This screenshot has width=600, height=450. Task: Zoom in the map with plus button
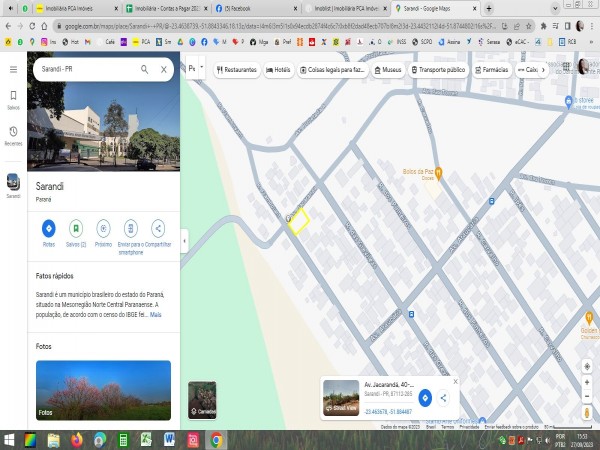click(585, 381)
